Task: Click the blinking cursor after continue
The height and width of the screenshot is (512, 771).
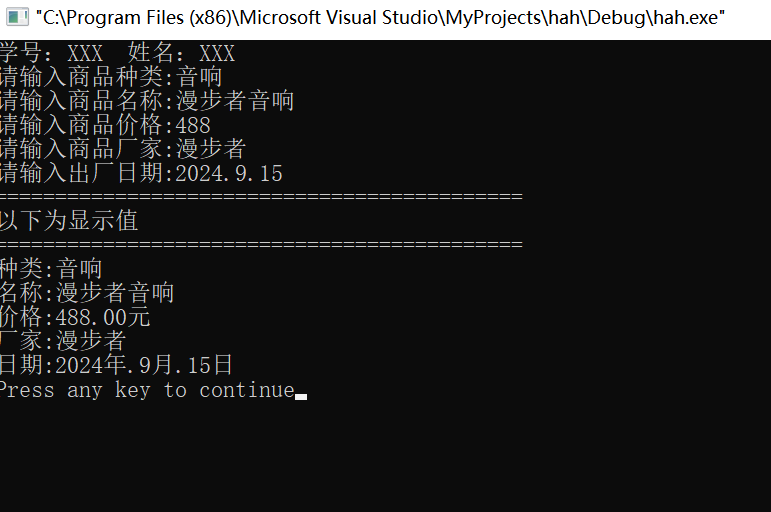Action: point(301,397)
